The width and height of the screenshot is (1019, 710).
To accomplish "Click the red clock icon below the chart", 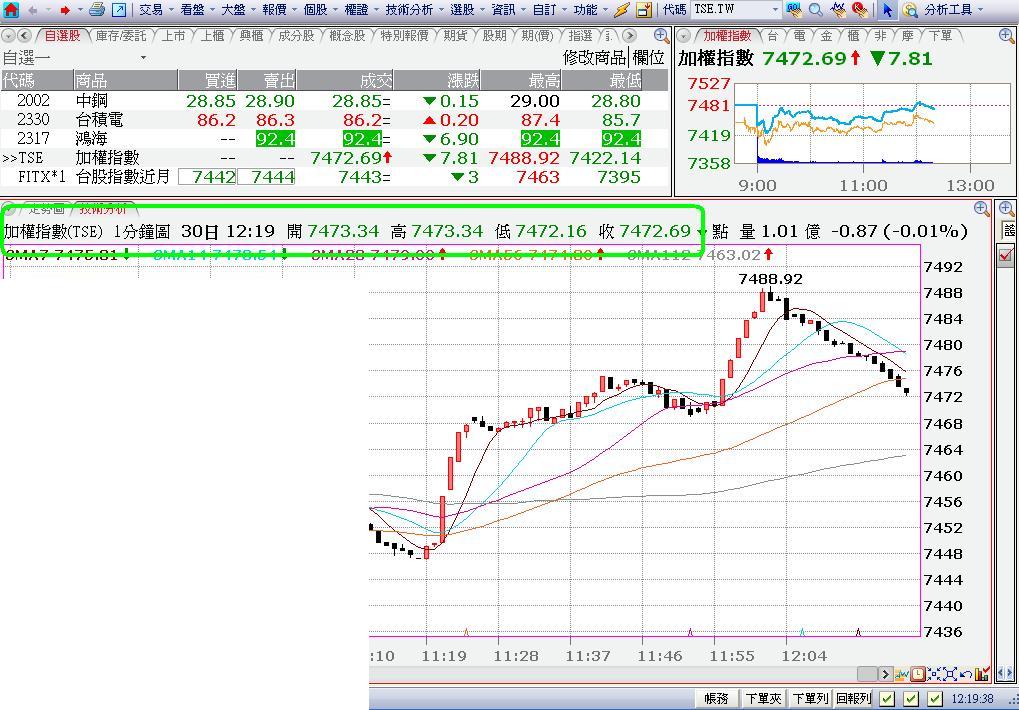I will pyautogui.click(x=918, y=674).
